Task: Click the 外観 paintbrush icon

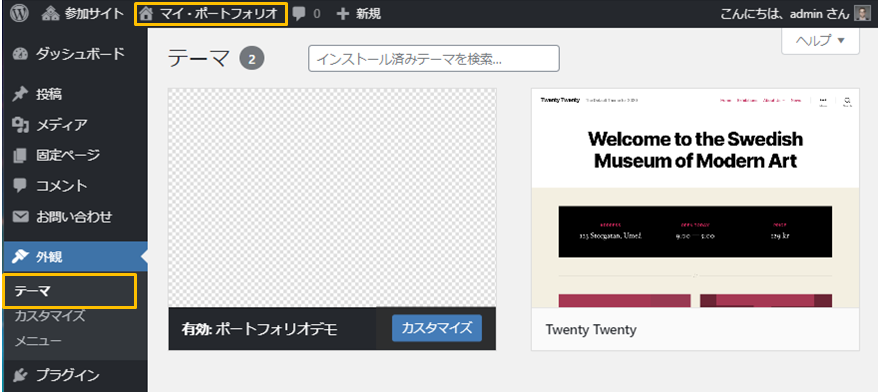Action: click(20, 257)
